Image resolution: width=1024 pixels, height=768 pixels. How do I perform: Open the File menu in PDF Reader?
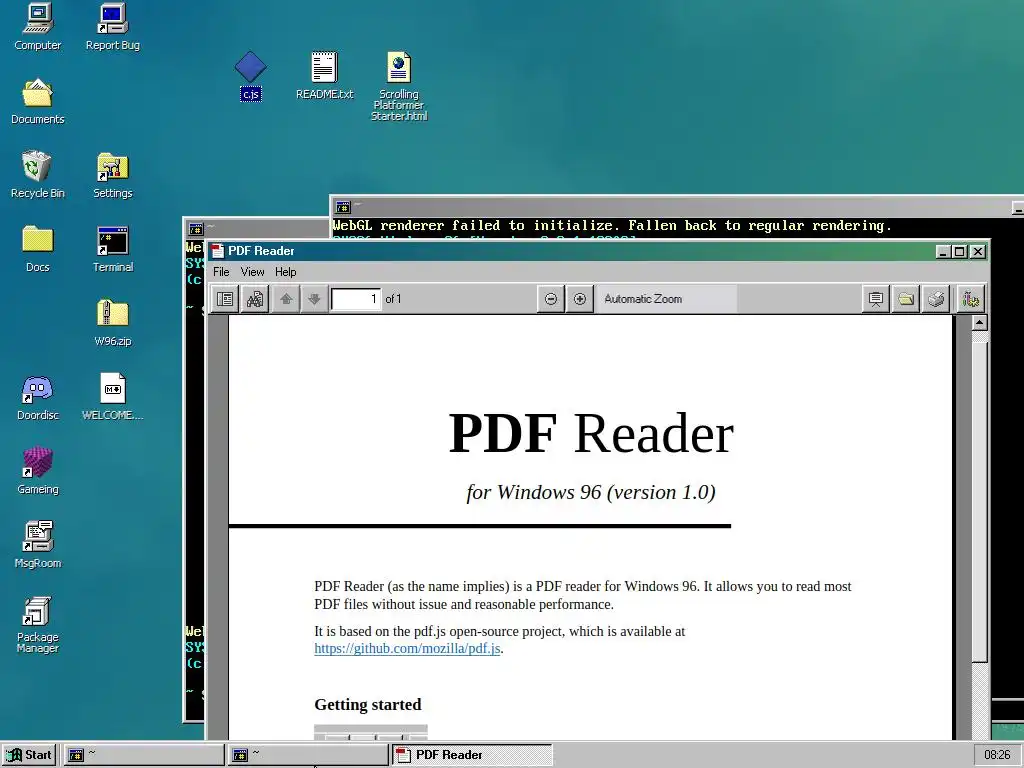(221, 272)
